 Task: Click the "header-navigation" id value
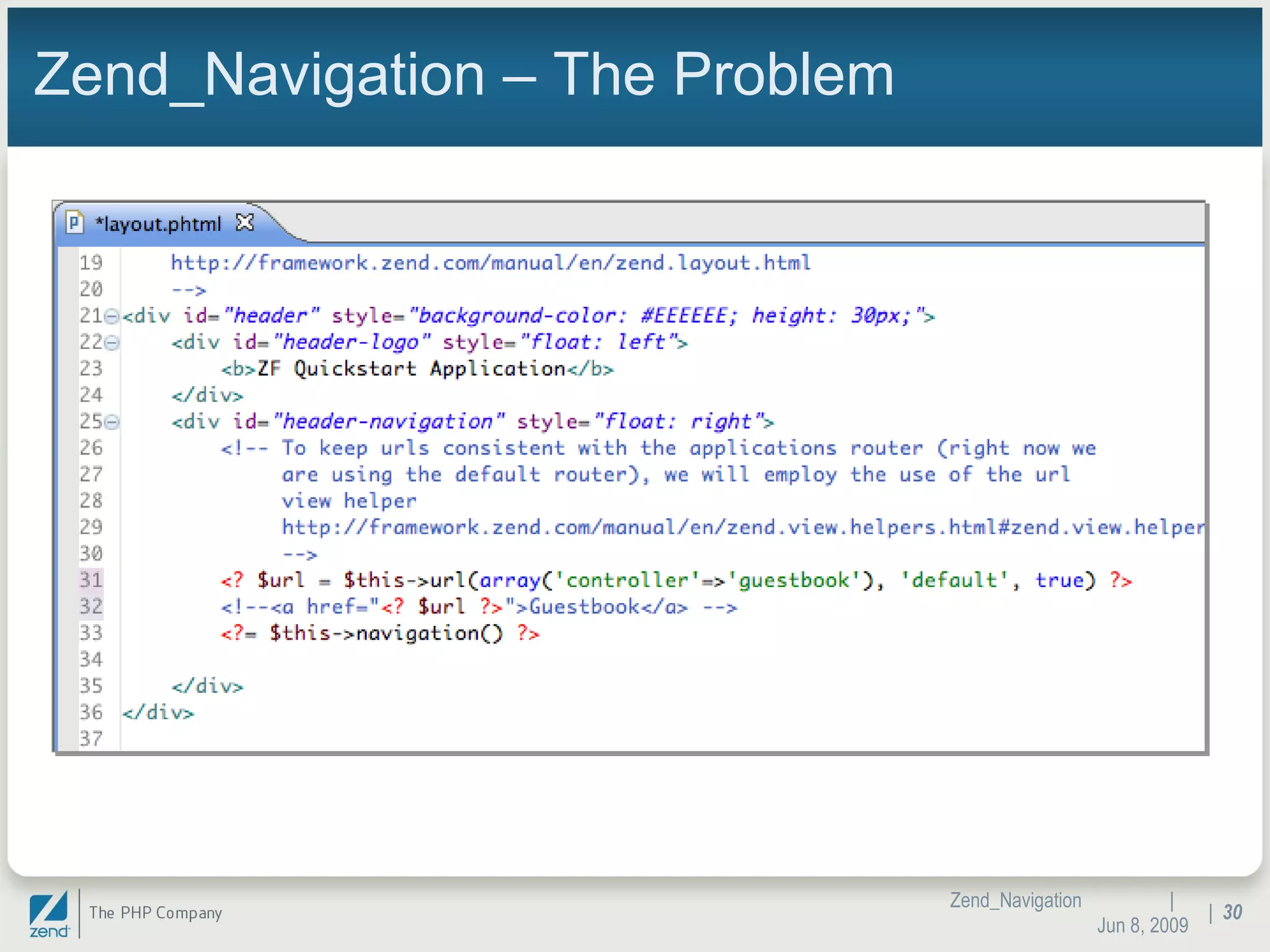pos(389,421)
